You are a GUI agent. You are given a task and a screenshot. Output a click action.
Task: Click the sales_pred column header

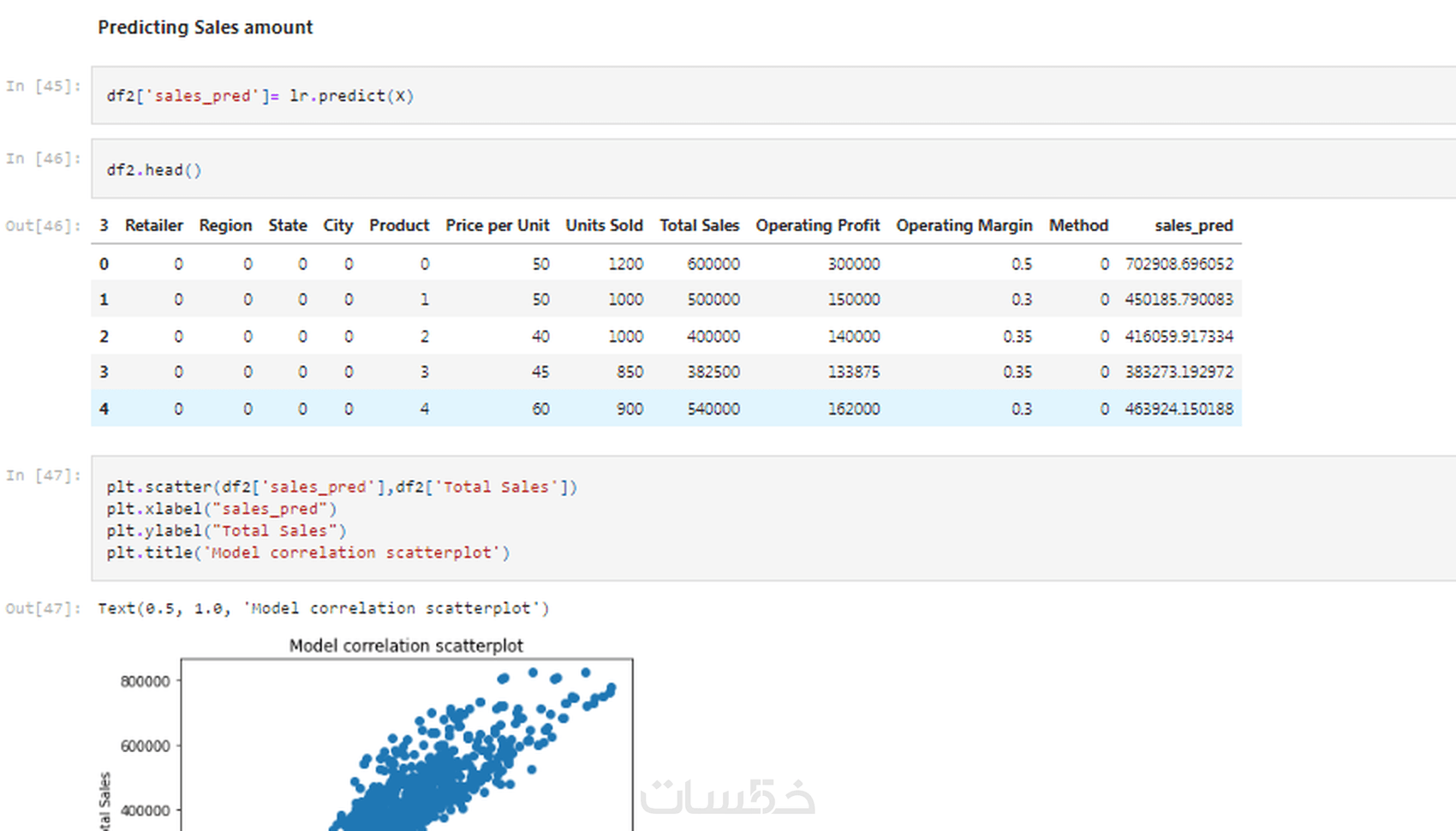point(1194,225)
